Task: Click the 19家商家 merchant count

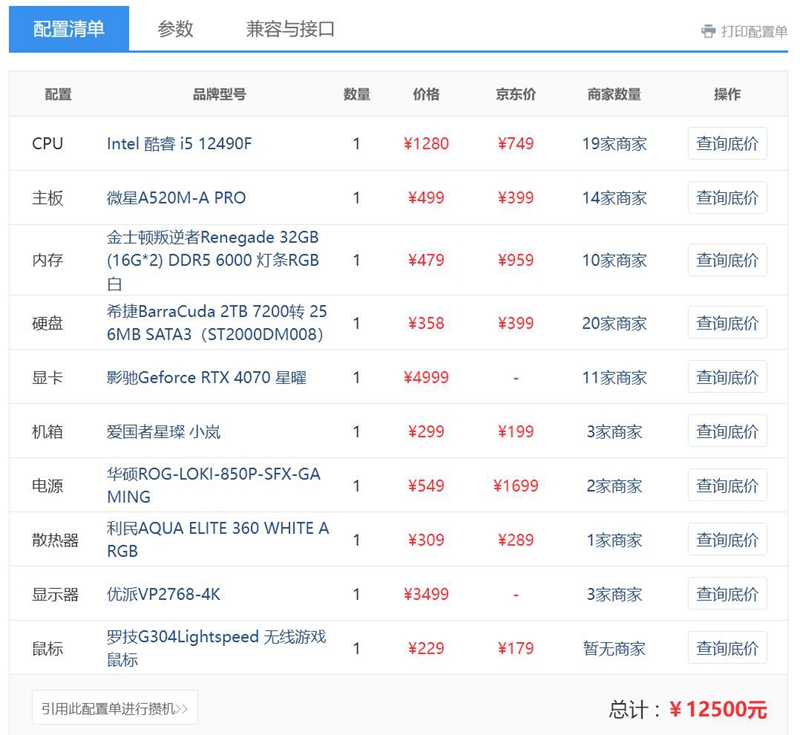Action: [x=614, y=144]
